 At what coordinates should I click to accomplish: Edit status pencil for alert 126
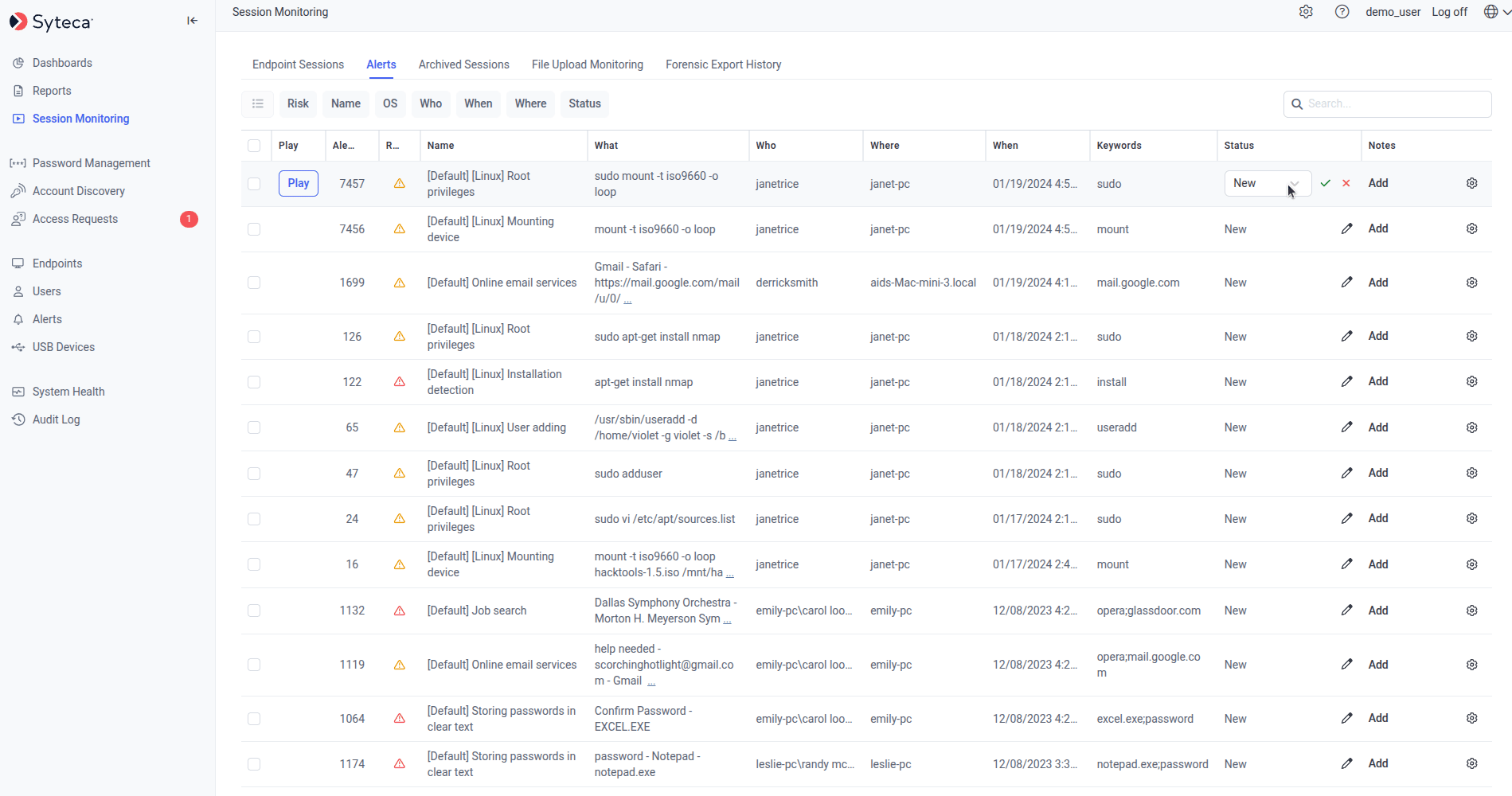[1346, 336]
